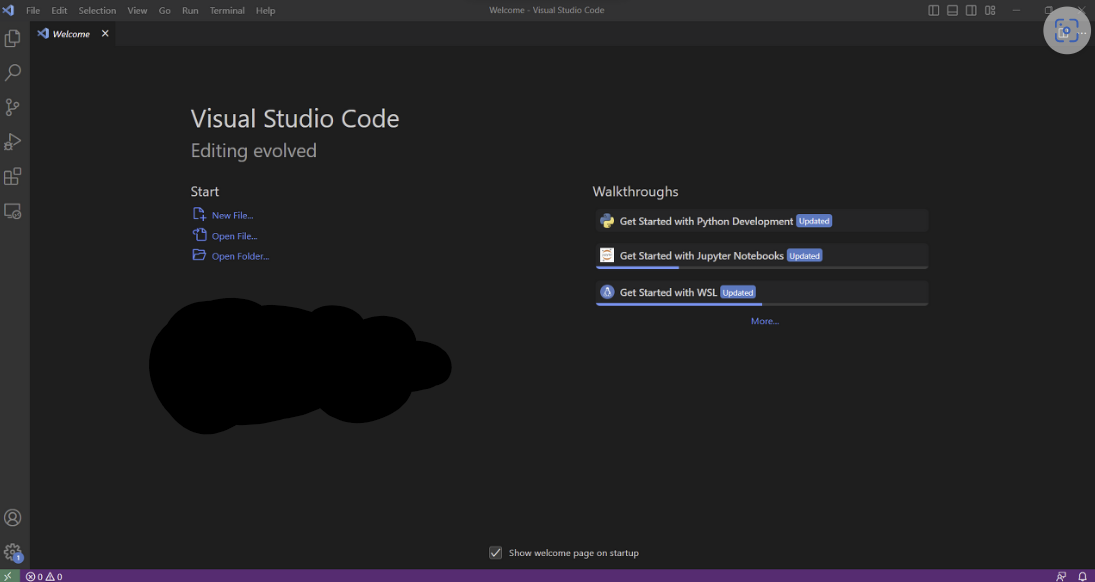
Task: Open the View menu
Action: point(138,10)
